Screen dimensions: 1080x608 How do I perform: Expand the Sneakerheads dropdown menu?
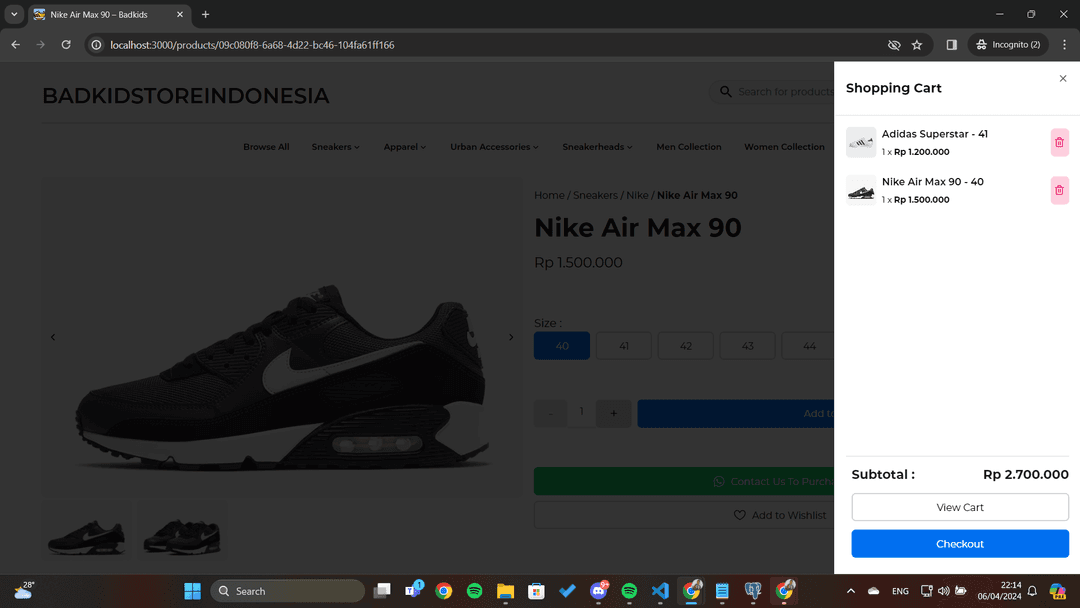[x=597, y=147]
